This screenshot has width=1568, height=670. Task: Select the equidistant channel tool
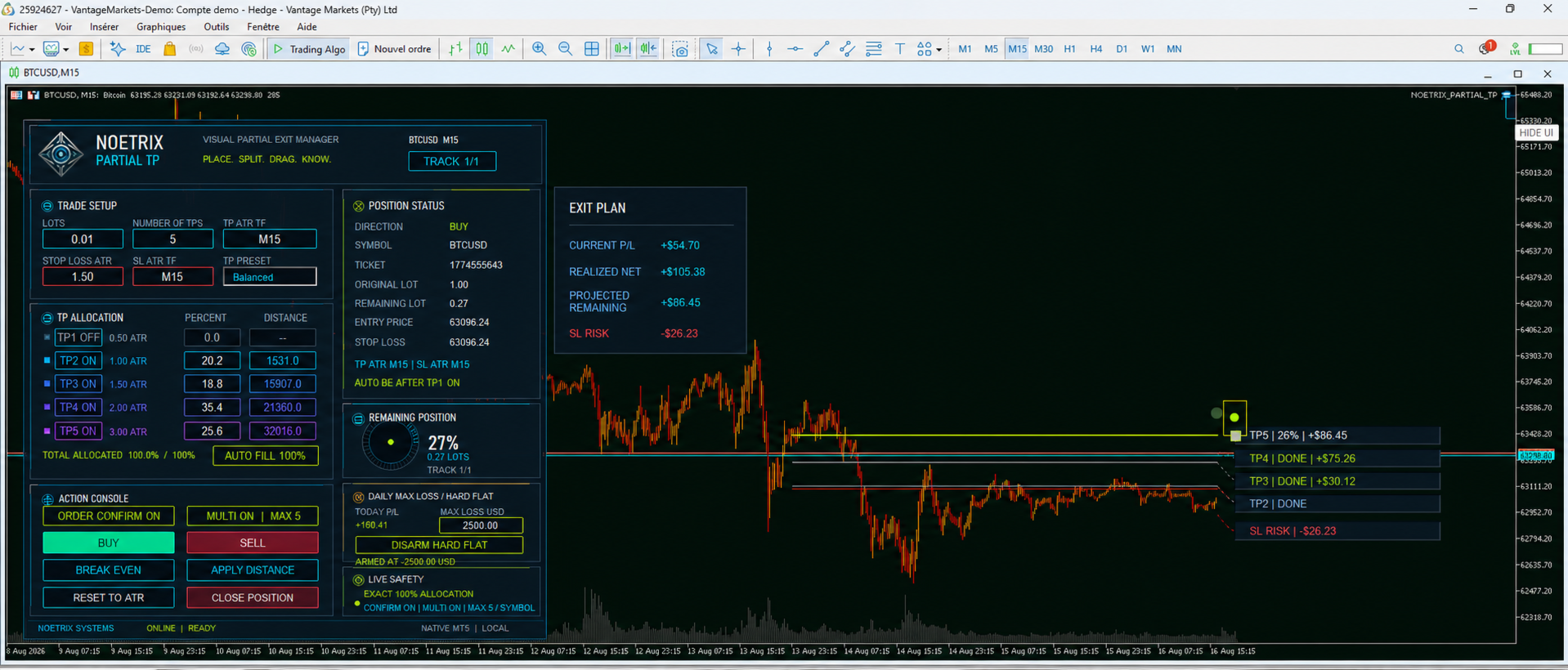tap(848, 49)
